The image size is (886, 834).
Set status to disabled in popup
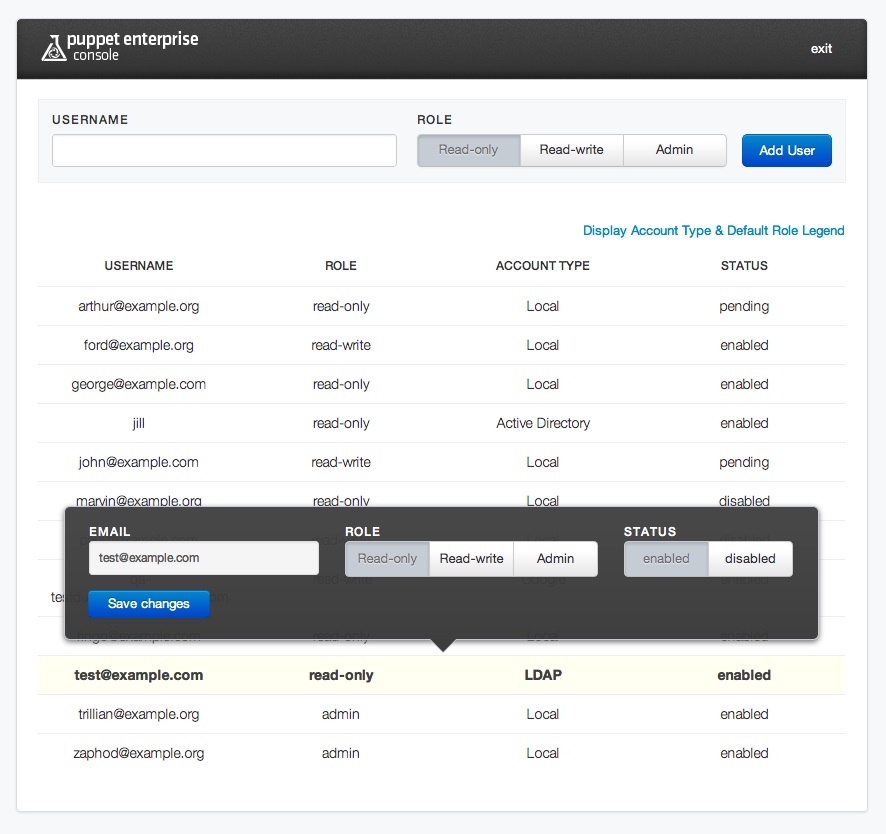[750, 559]
